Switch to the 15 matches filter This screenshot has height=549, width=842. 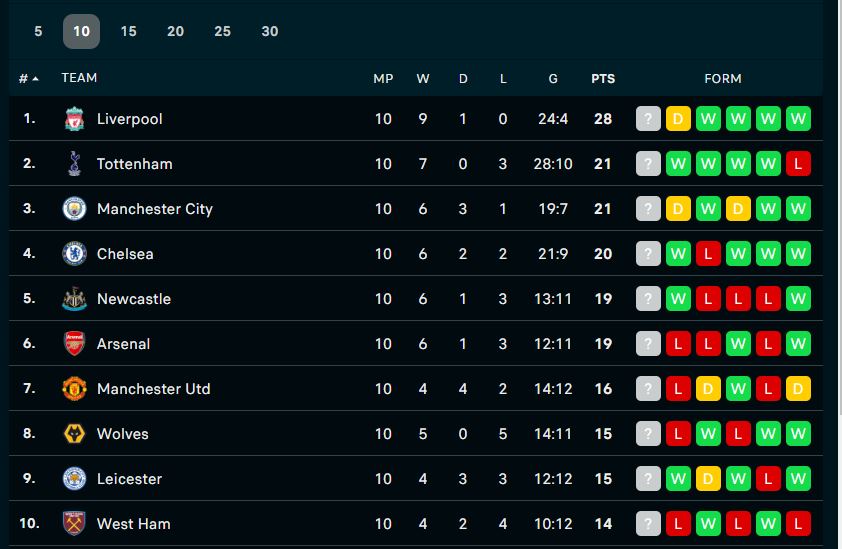click(x=128, y=31)
